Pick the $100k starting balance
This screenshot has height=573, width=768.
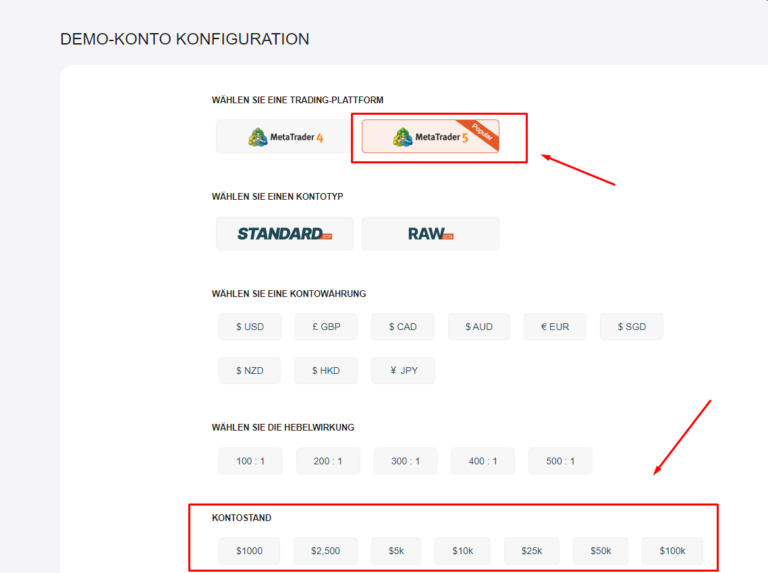(x=672, y=551)
